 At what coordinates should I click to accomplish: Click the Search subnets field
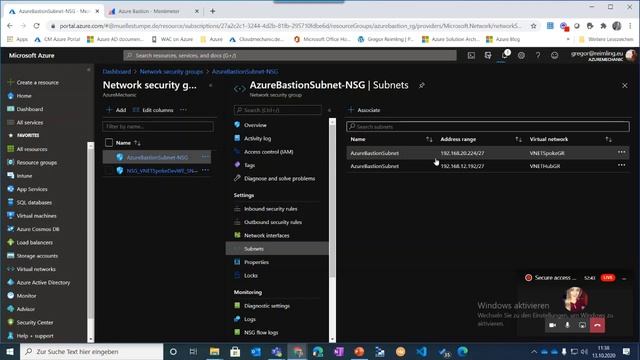[488, 127]
